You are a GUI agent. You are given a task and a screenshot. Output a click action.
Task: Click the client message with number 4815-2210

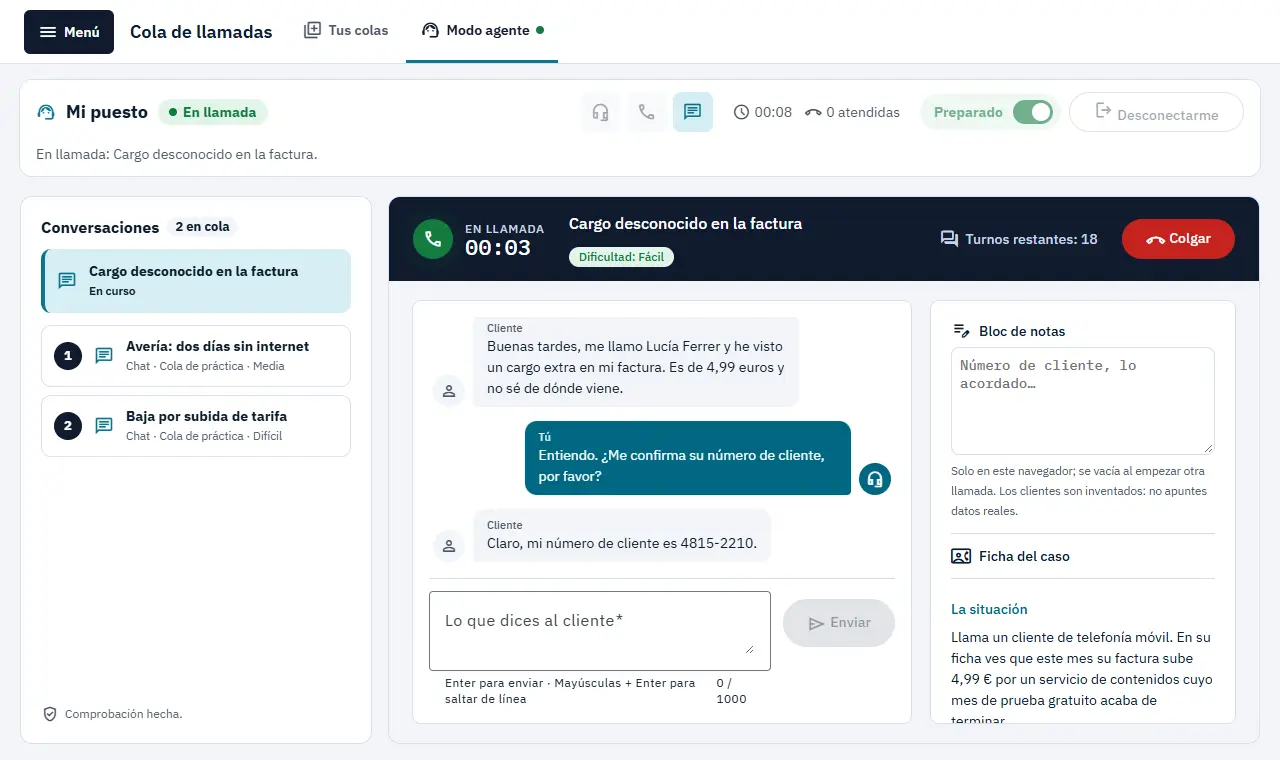tap(622, 536)
